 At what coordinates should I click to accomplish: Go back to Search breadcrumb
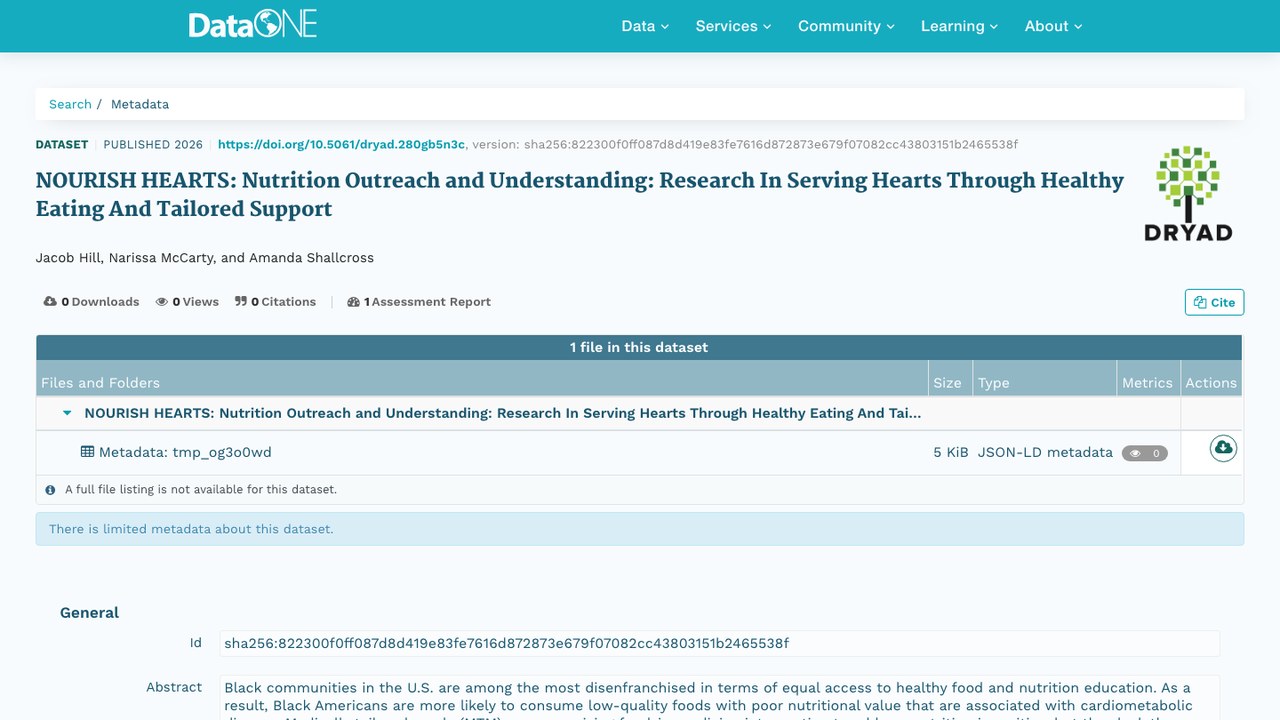point(70,104)
